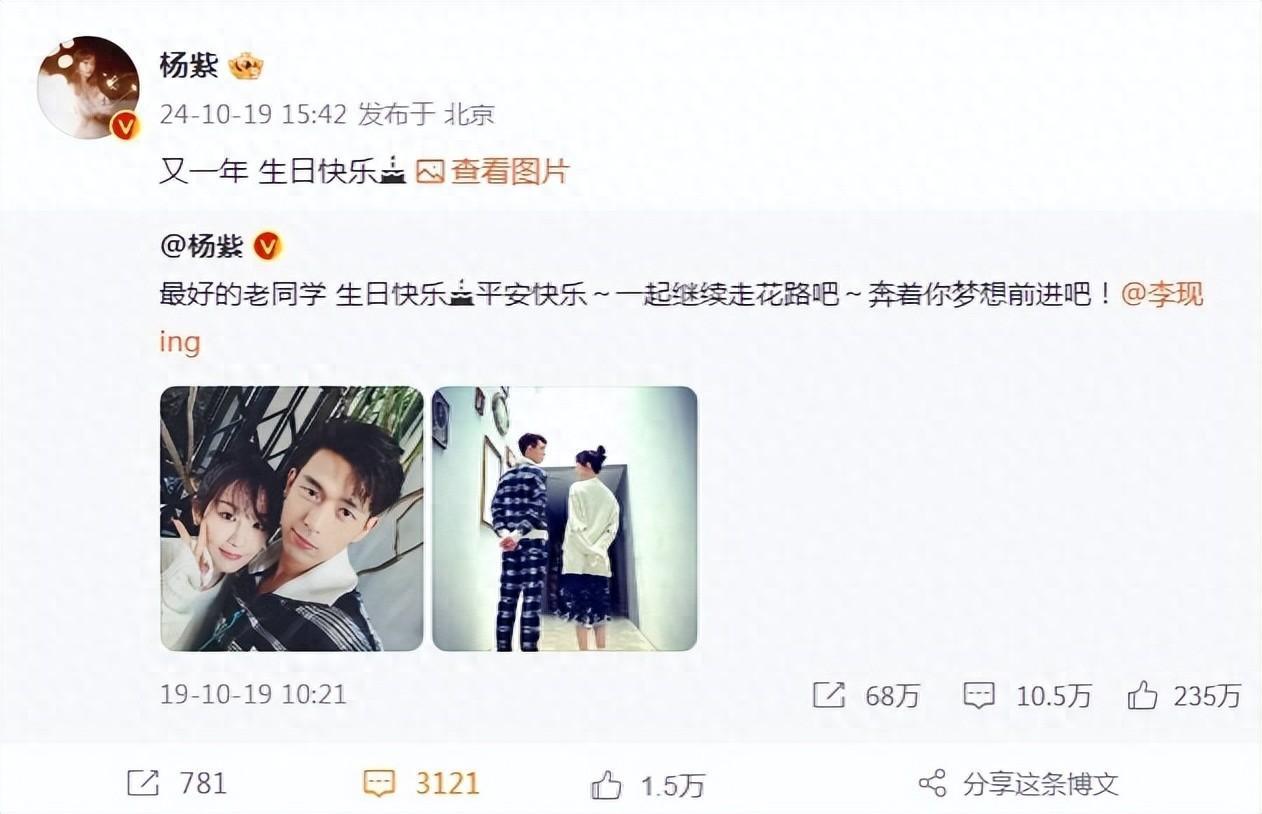
Task: Click the 杨紫 username at the top
Action: (189, 66)
